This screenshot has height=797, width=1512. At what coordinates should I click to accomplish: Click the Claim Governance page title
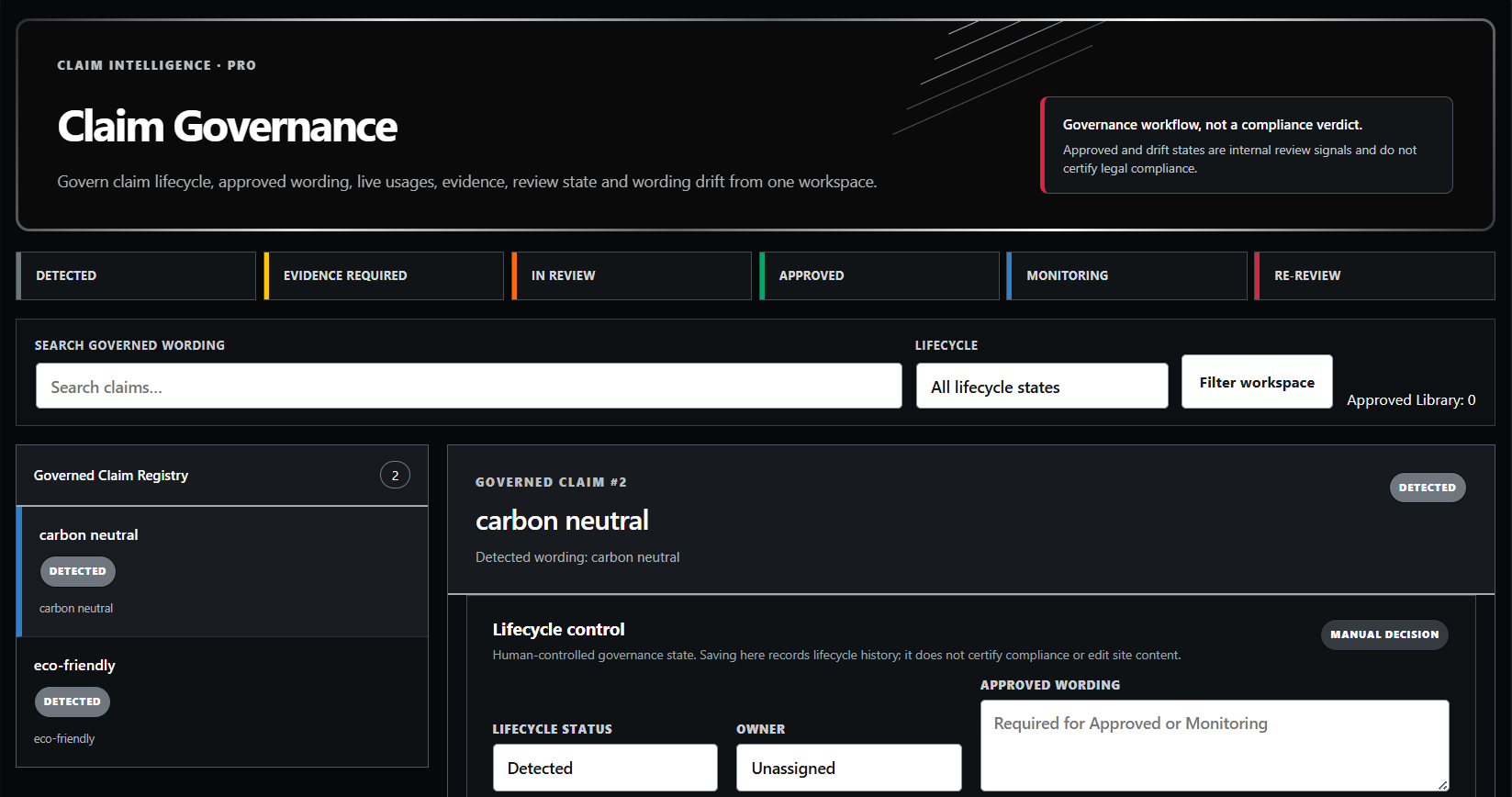point(227,127)
